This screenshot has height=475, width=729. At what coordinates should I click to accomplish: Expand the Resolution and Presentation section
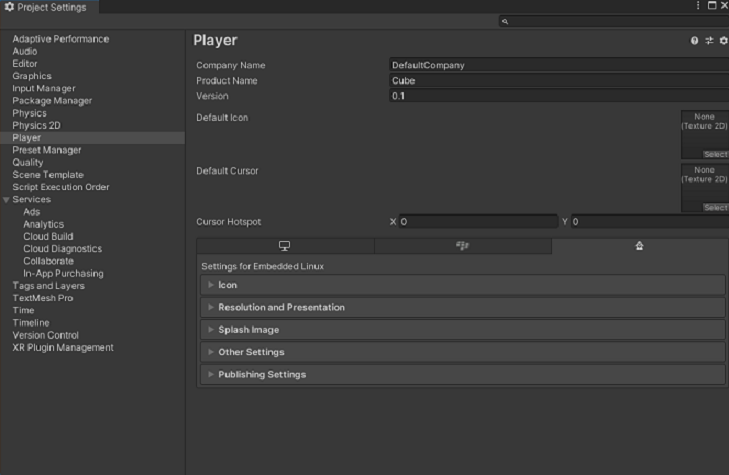pos(281,307)
